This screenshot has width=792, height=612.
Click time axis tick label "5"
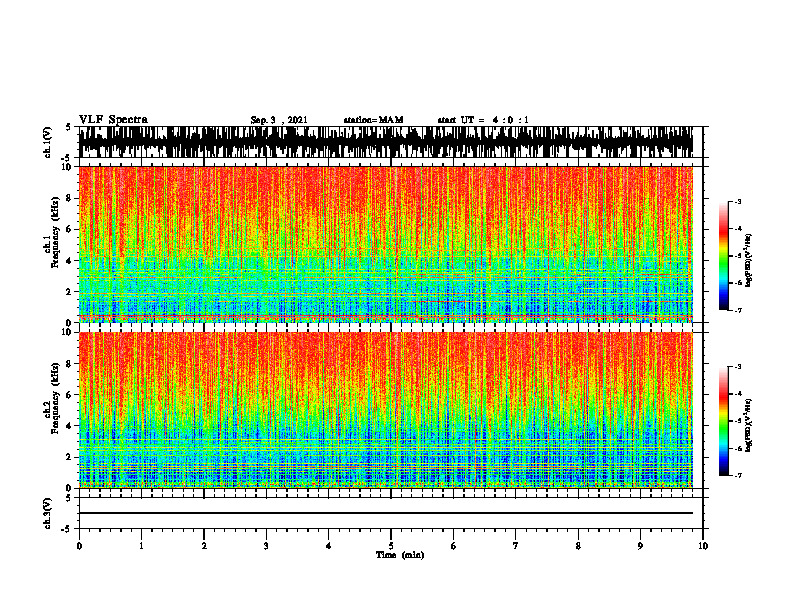[391, 546]
